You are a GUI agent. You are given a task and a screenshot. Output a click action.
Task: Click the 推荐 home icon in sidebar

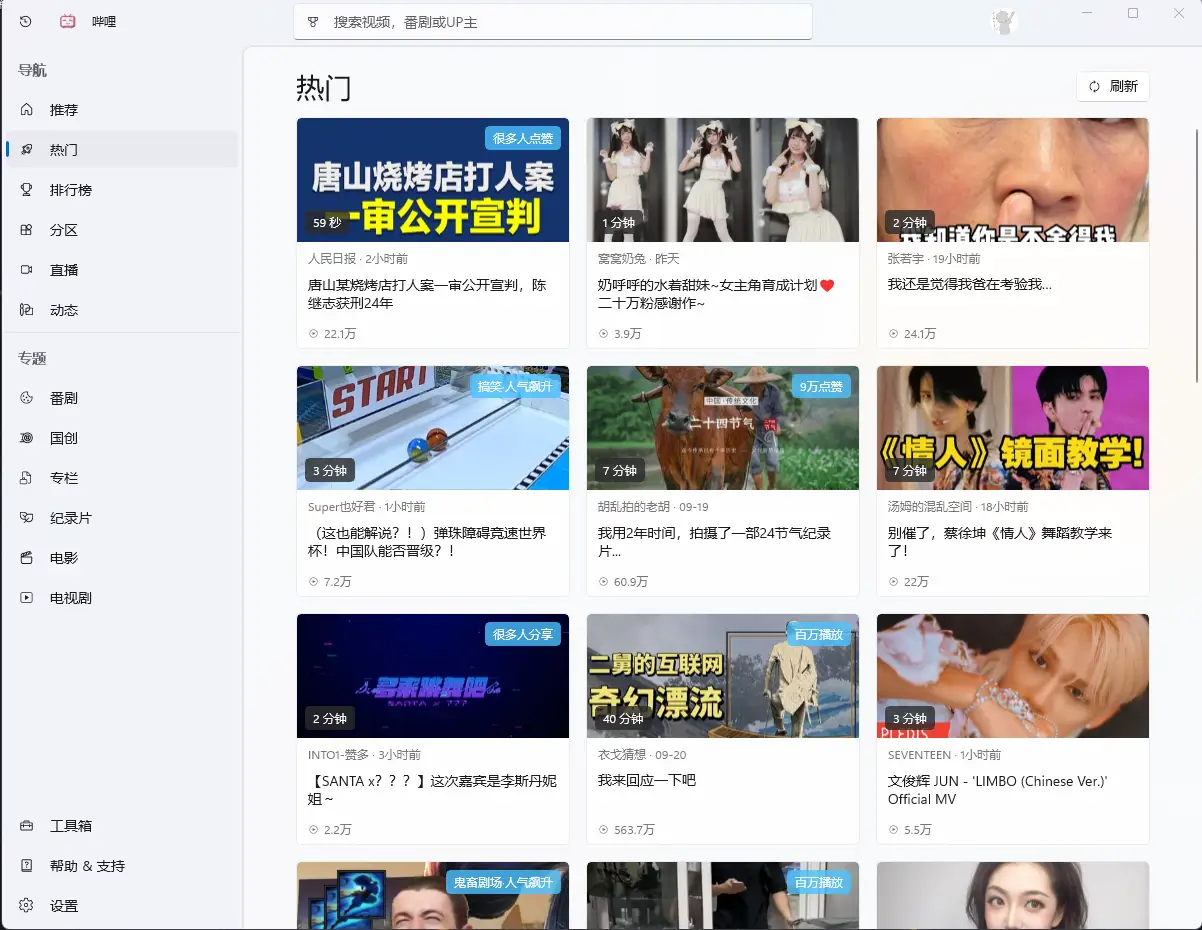[x=27, y=110]
